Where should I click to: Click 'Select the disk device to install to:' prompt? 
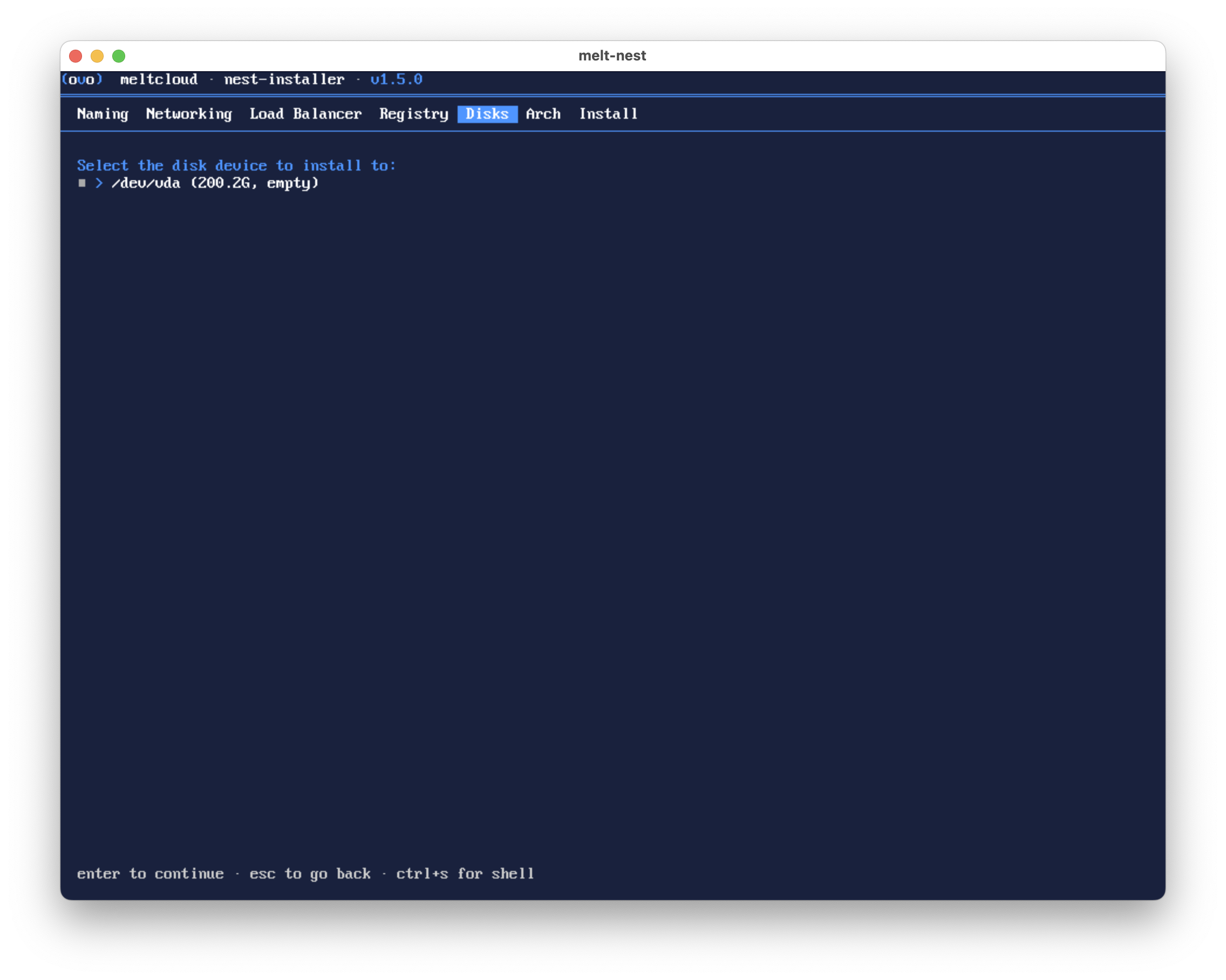pyautogui.click(x=236, y=166)
